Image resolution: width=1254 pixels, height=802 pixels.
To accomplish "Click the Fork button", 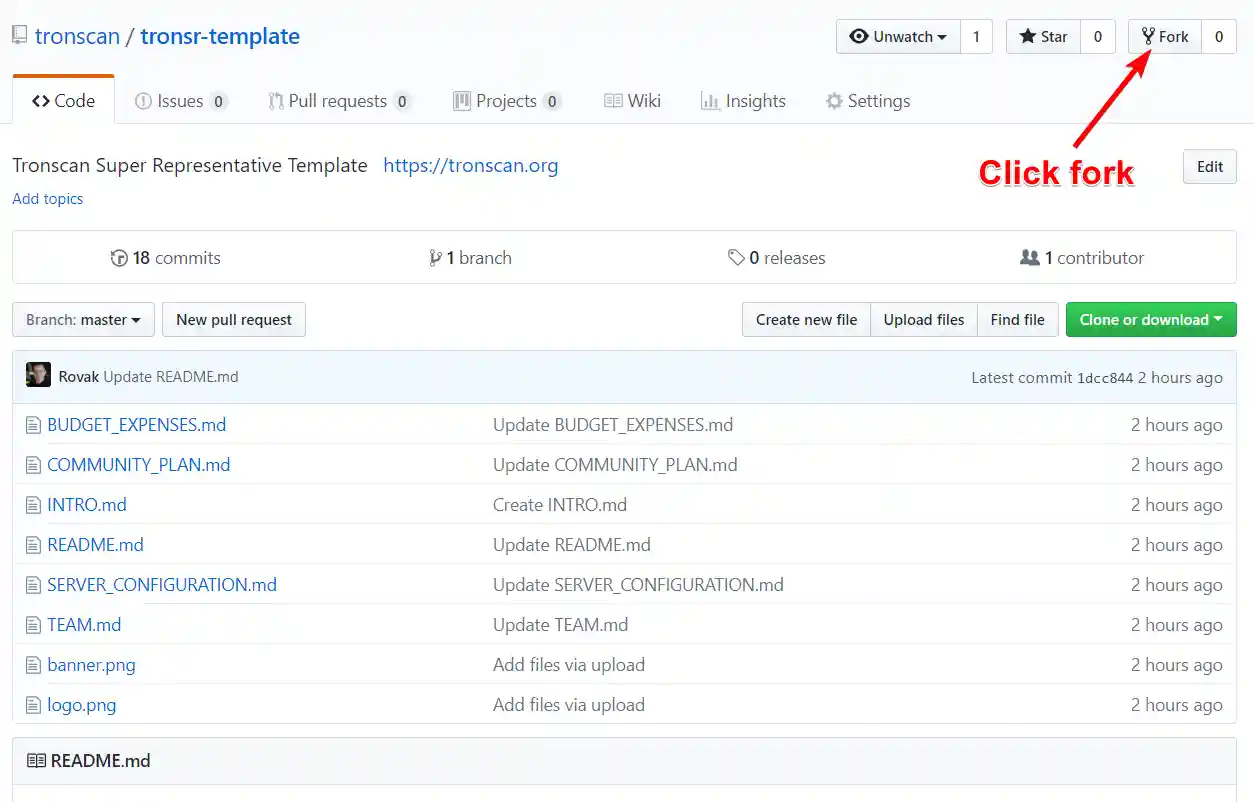I will point(1165,37).
